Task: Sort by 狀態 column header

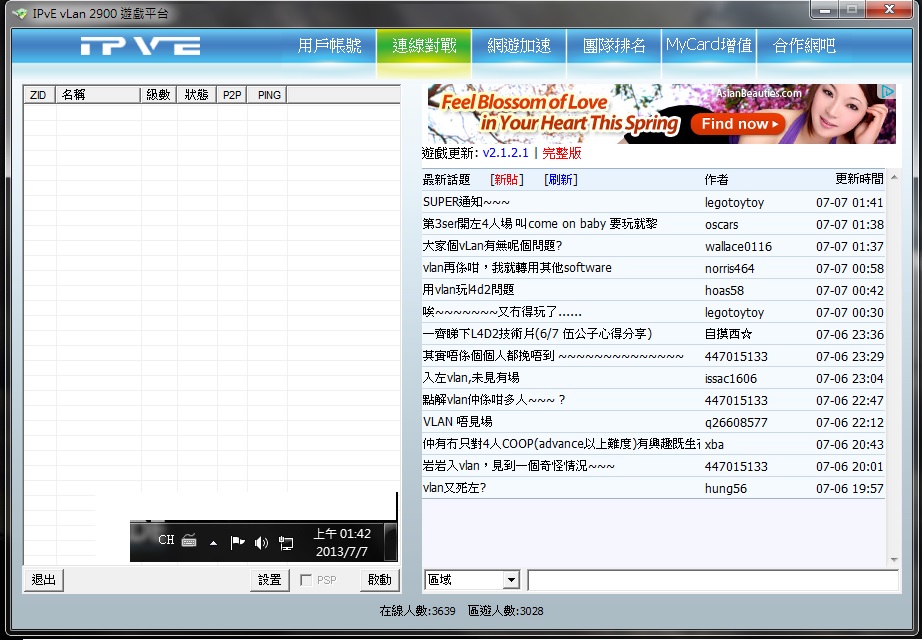Action: tap(196, 95)
